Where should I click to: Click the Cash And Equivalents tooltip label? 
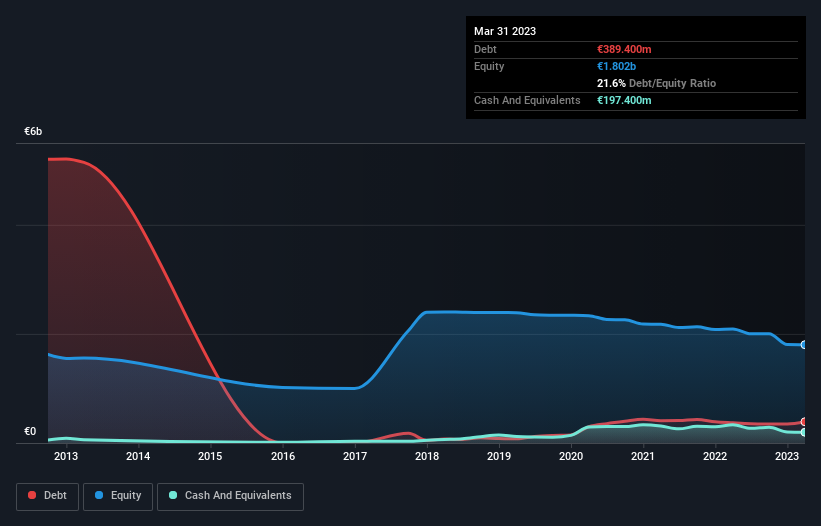tap(527, 100)
